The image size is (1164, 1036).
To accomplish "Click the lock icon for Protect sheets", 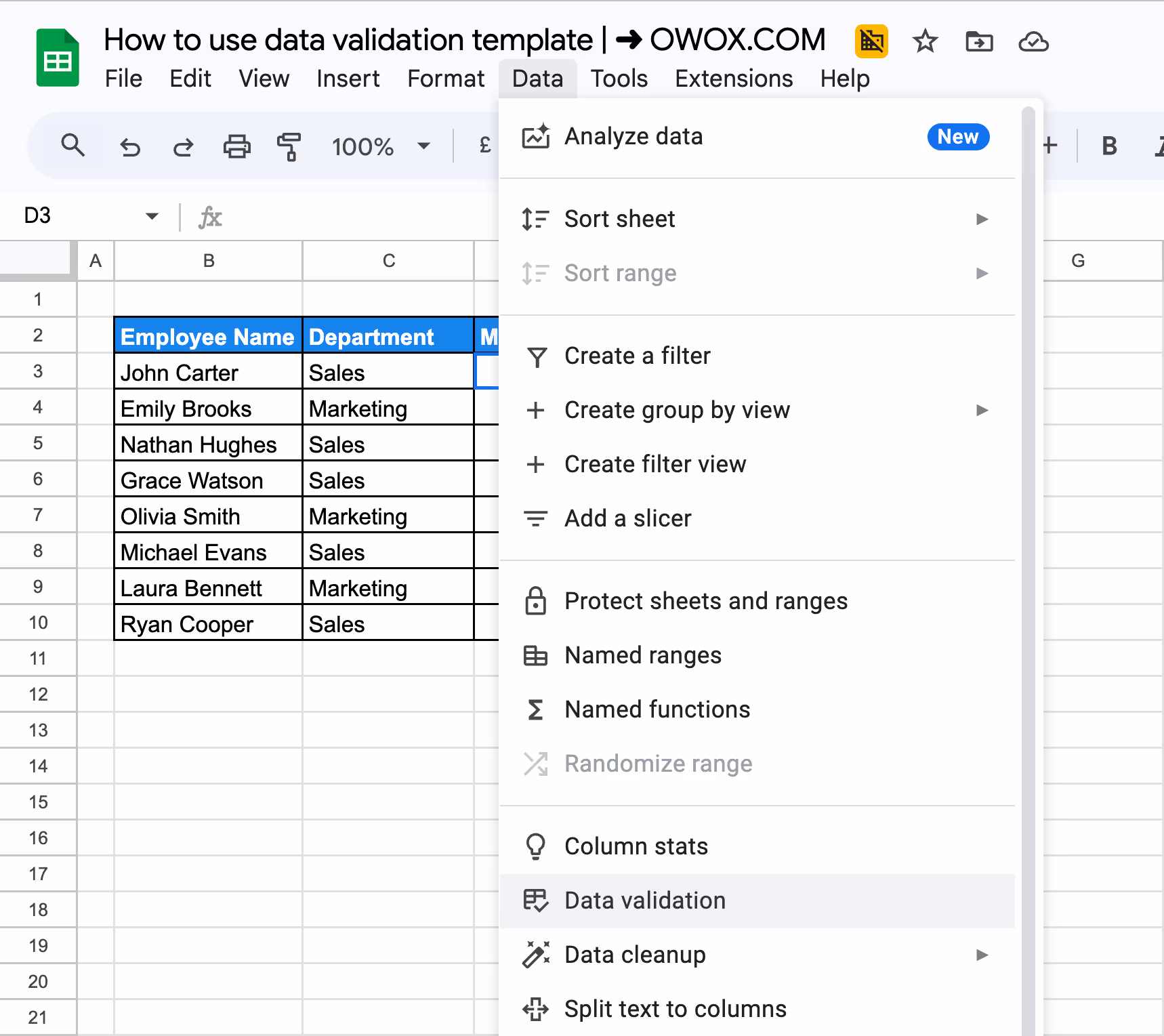I will point(536,601).
